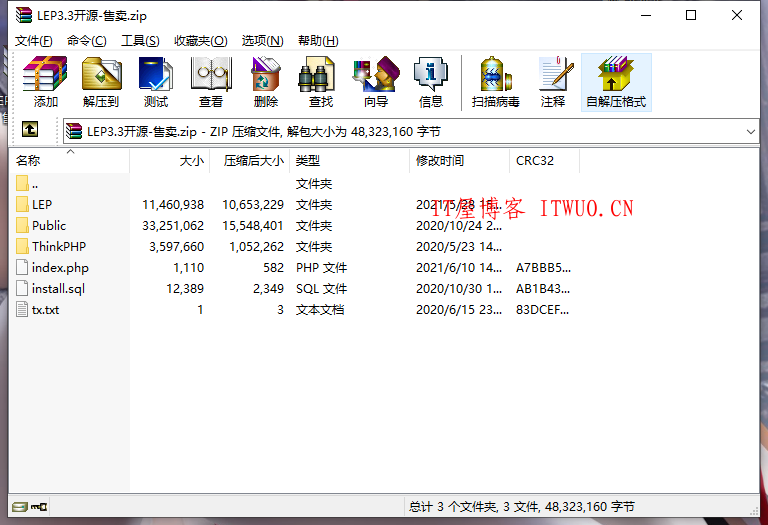
Task: Select the tx.txt file name
Action: tap(46, 310)
